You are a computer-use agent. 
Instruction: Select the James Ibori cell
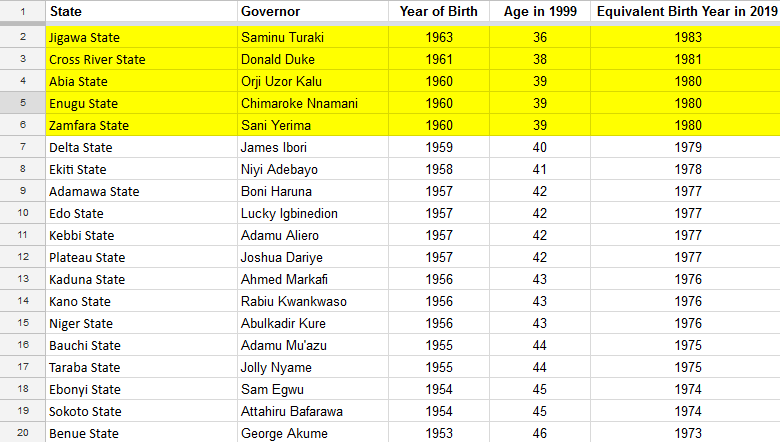313,147
